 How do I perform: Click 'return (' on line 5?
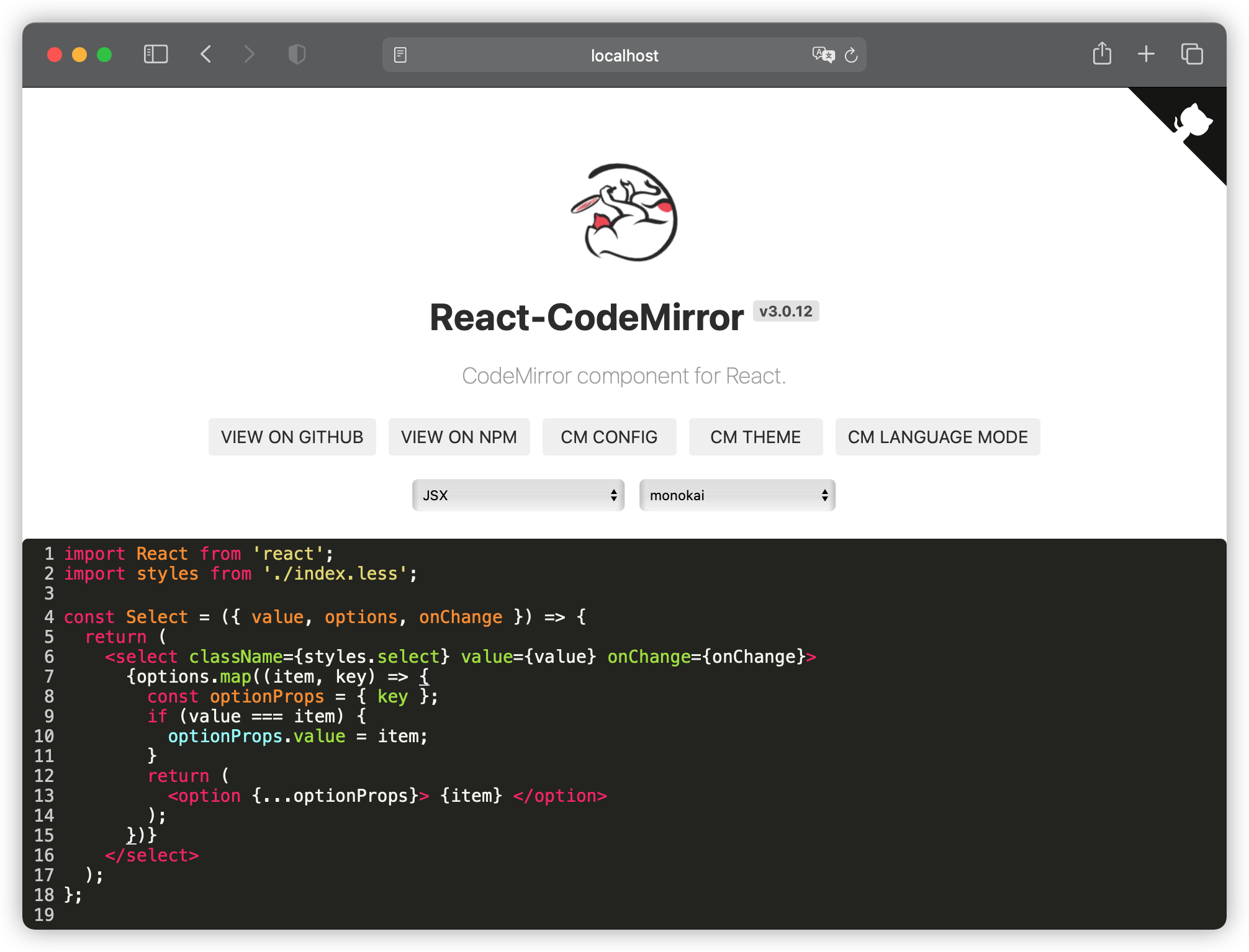(126, 637)
